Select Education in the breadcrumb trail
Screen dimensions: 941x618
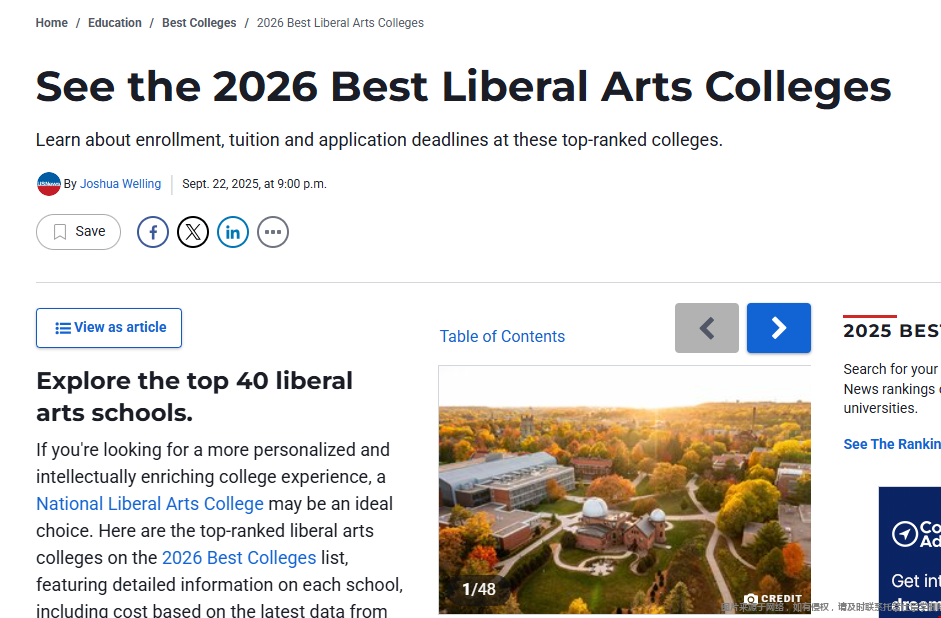point(114,22)
